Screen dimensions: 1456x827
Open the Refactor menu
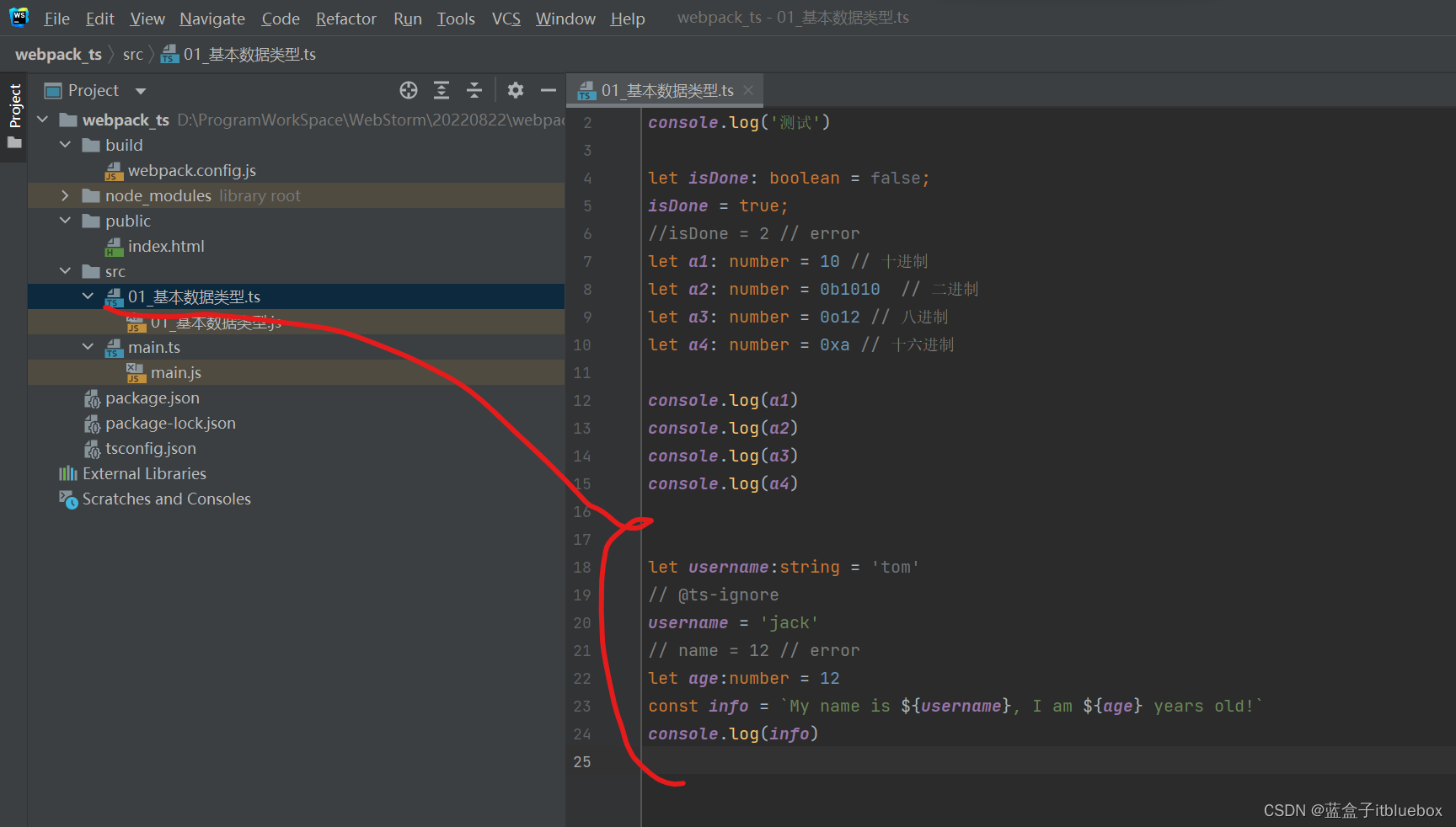pos(346,19)
